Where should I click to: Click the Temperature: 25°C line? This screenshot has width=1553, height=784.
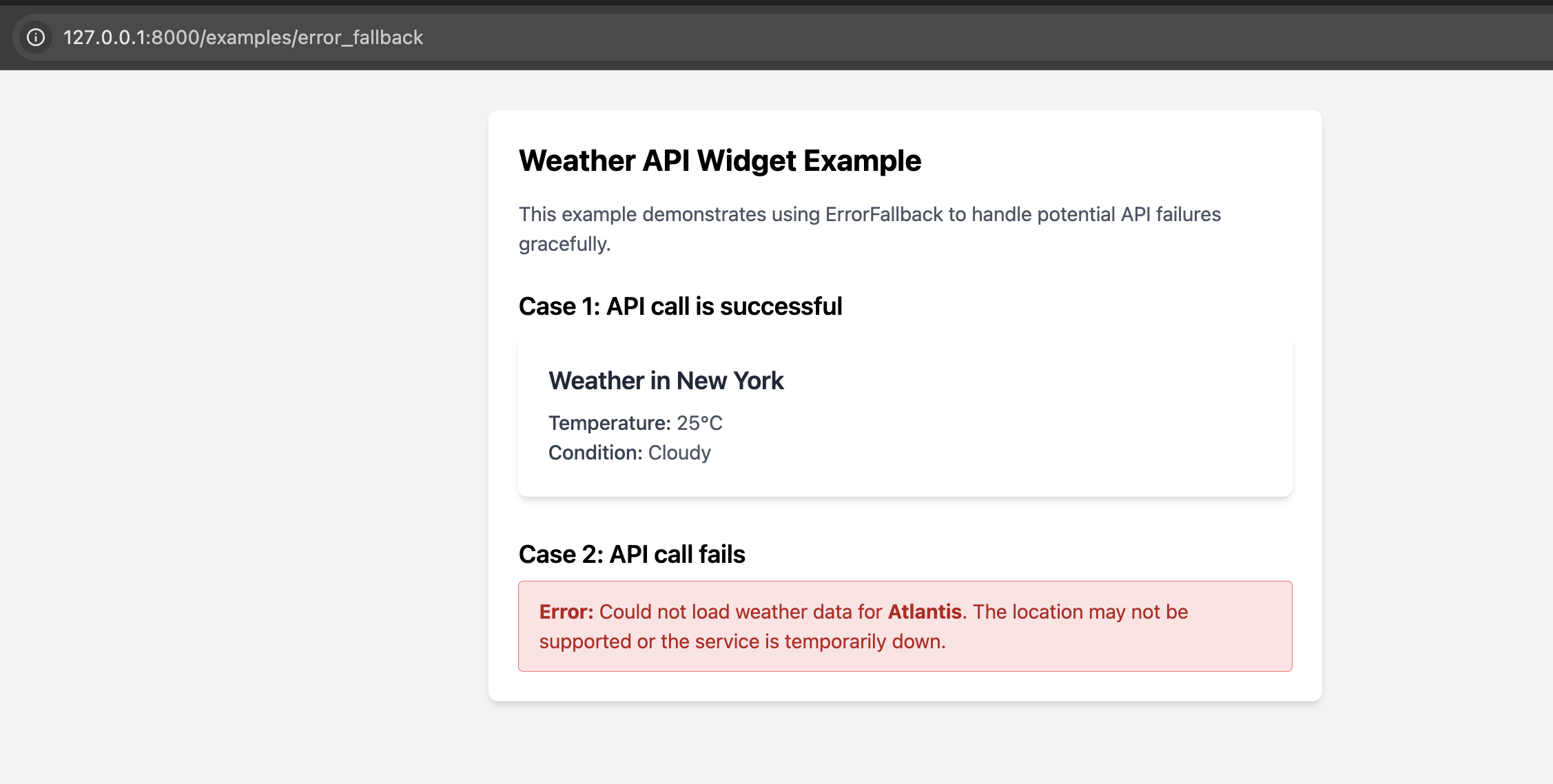click(635, 423)
